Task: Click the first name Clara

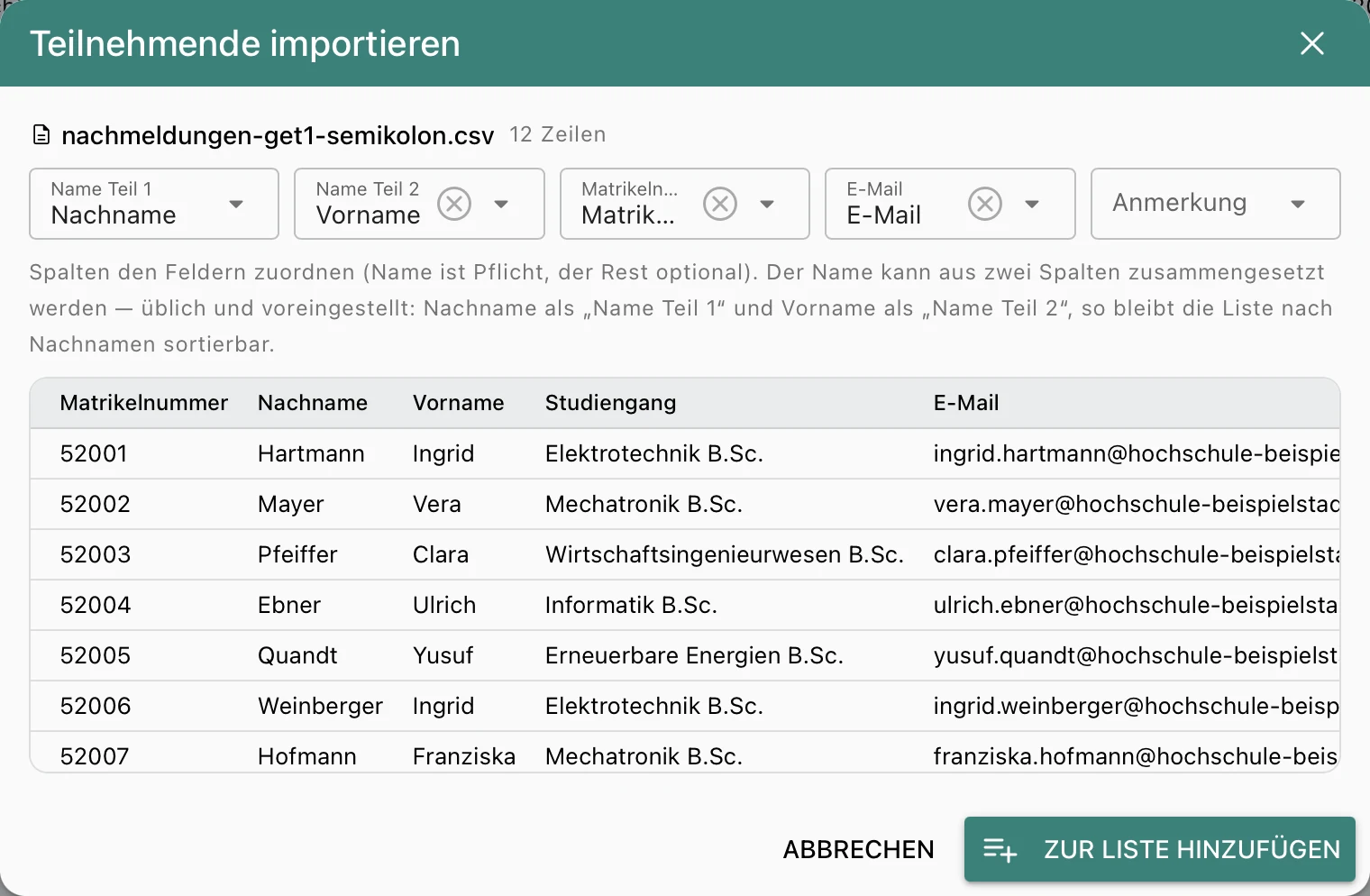Action: [441, 554]
